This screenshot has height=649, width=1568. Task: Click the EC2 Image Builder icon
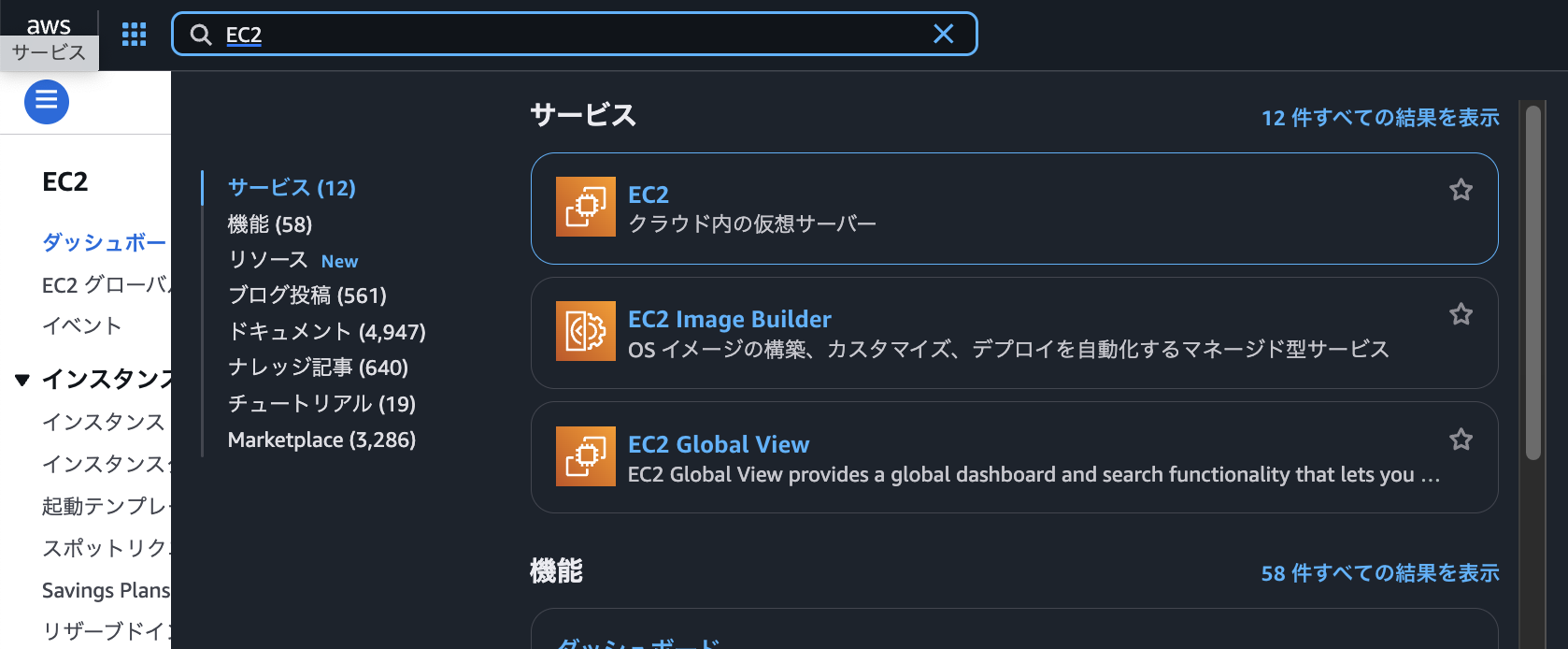(x=586, y=331)
